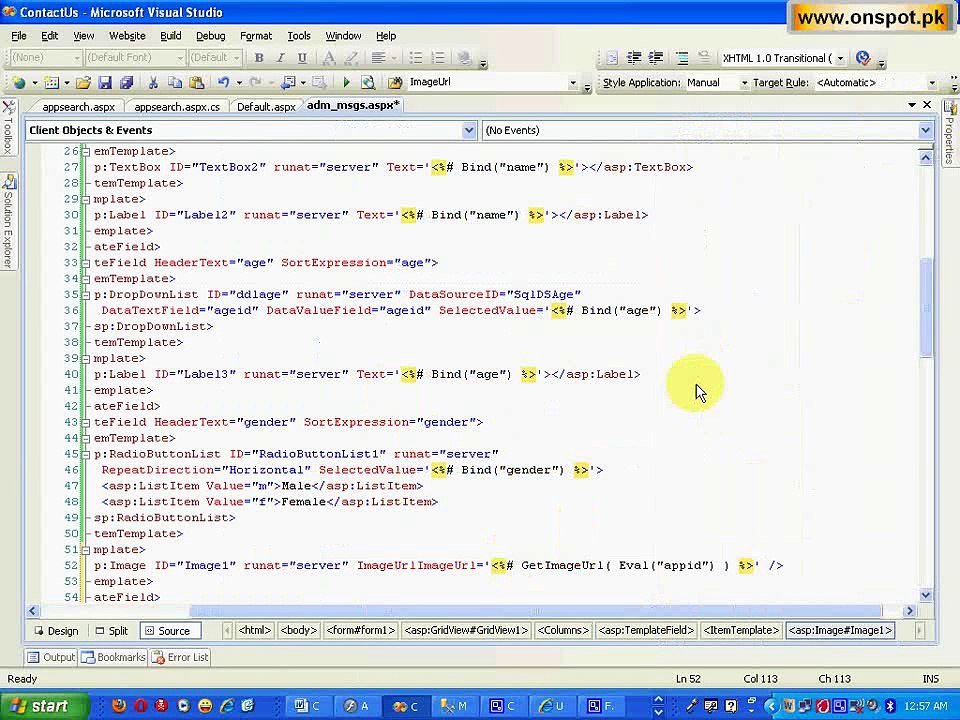Open the (No Events) dropdown
Viewport: 960px width, 720px height.
pos(925,130)
